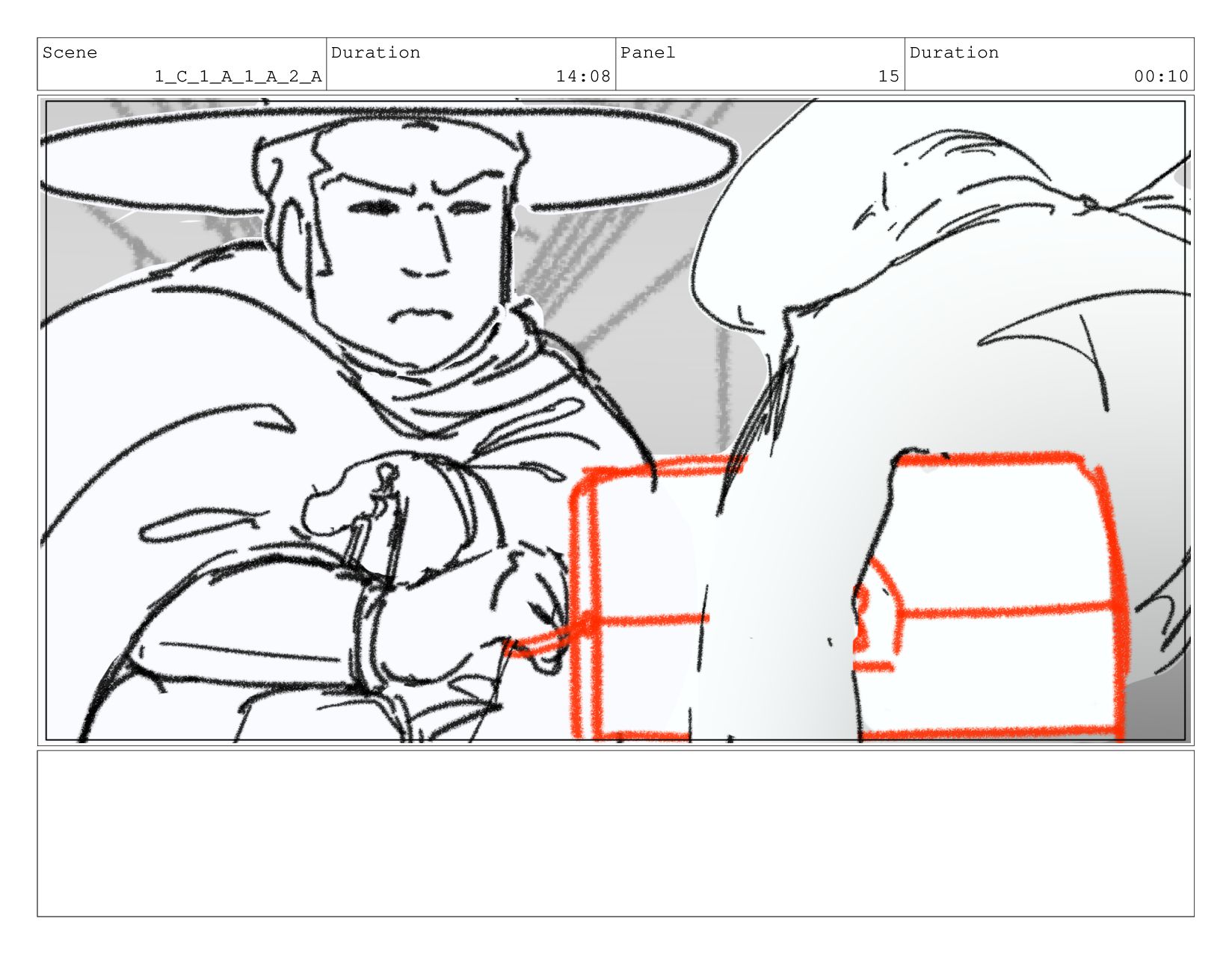Screen dimensions: 1232x954
Task: Click the empty notes box below the panel
Action: 616,834
